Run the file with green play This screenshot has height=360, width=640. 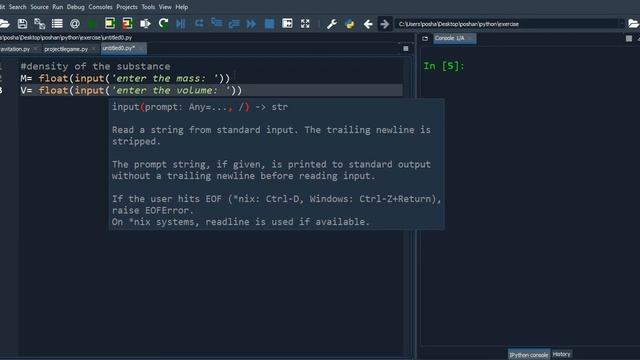point(92,24)
